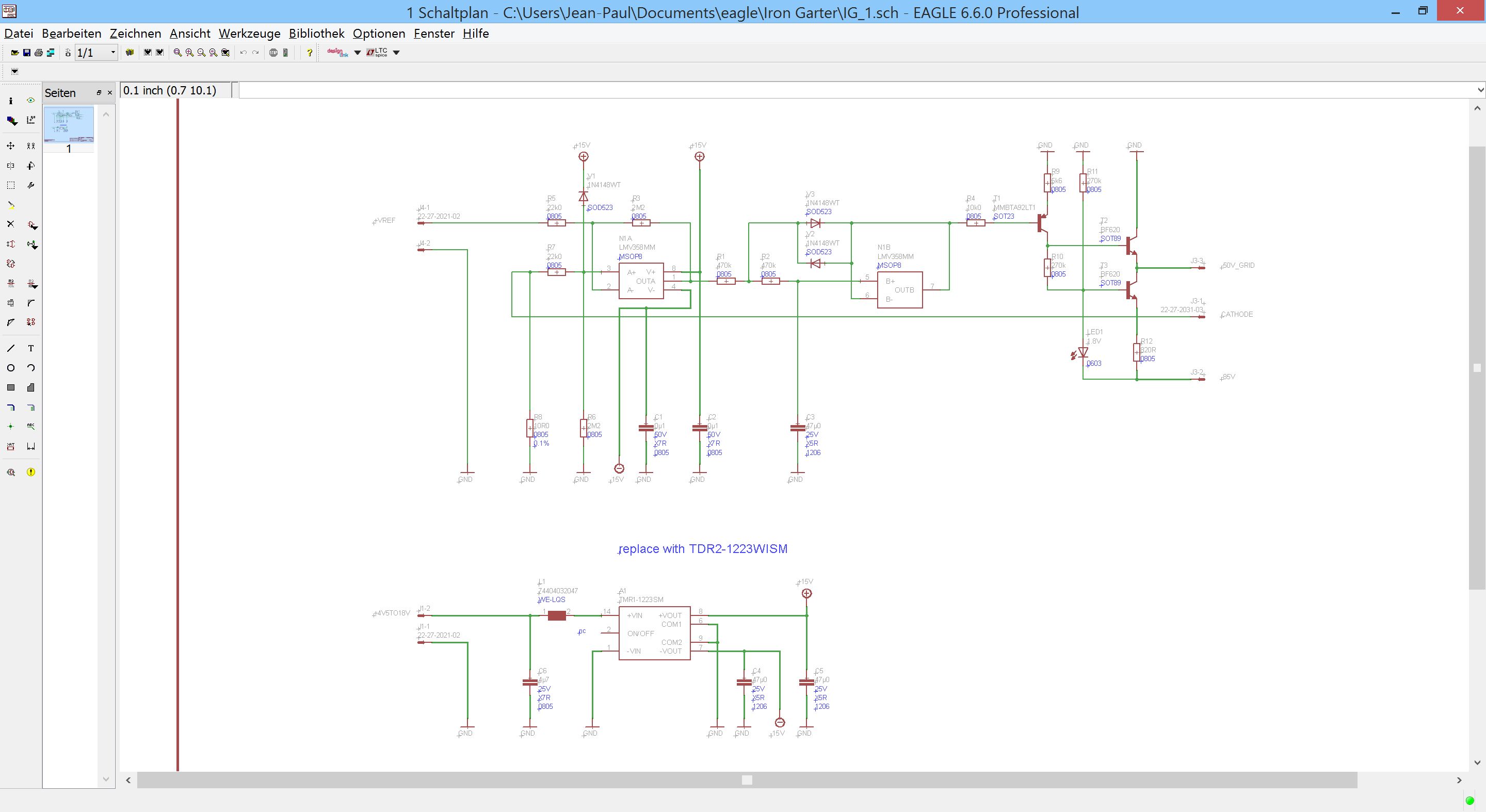1486x812 pixels.
Task: Select the Group dashed rectangle tool
Action: click(11, 185)
